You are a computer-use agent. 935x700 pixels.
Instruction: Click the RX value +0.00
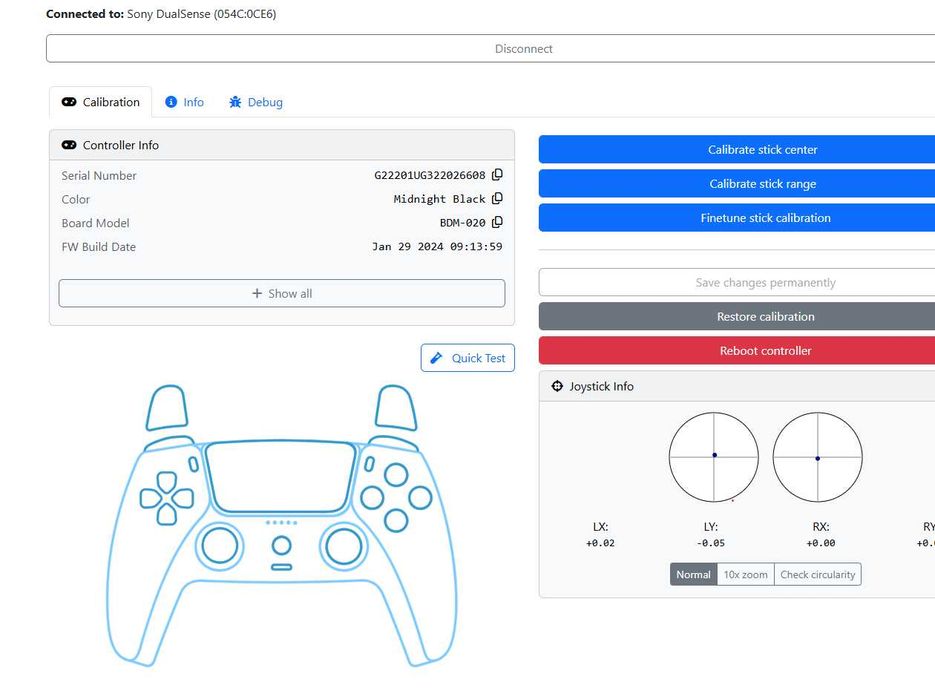pos(821,543)
